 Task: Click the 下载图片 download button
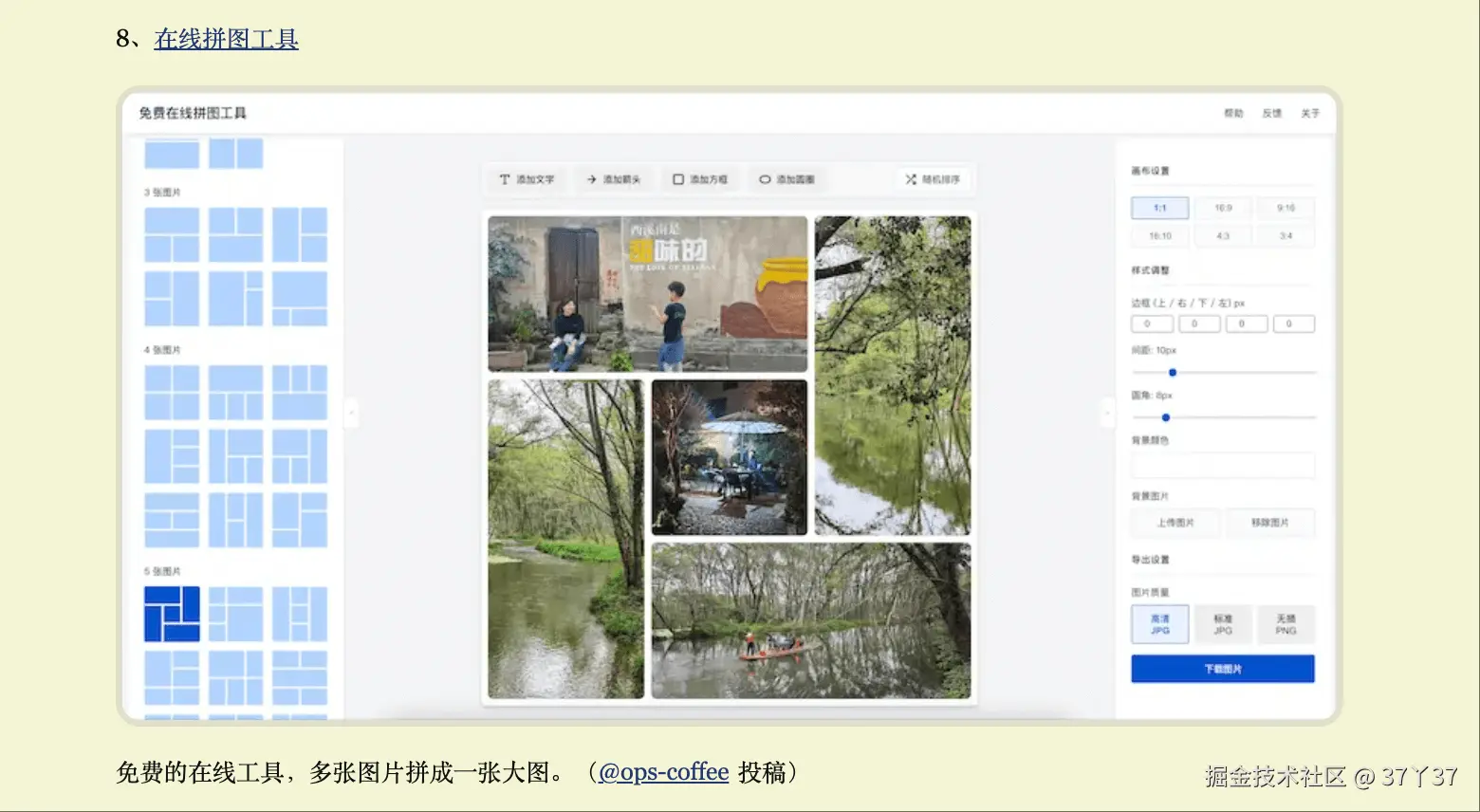click(1223, 669)
